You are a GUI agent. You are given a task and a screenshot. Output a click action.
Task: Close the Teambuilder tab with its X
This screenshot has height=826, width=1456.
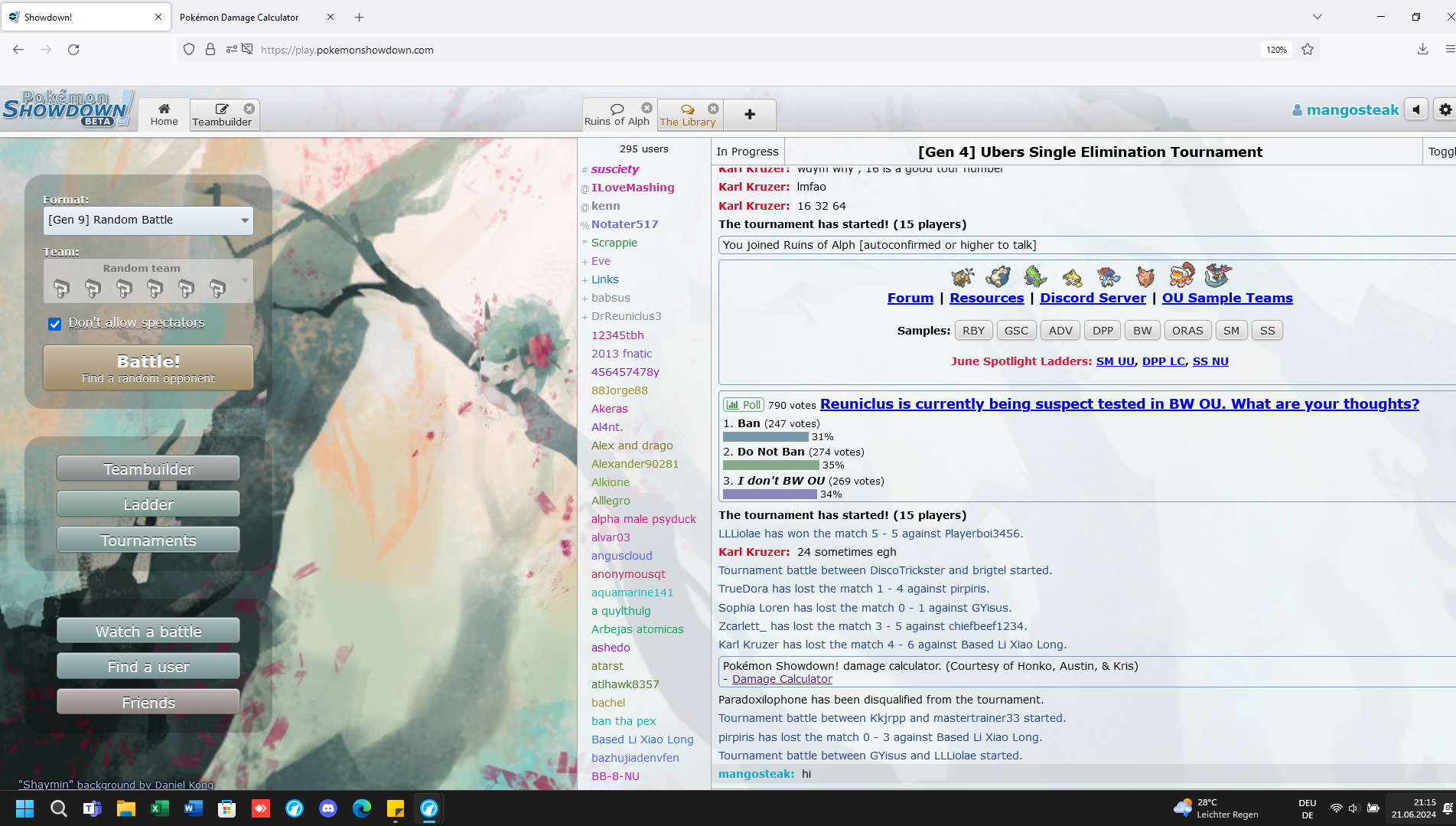[x=249, y=109]
